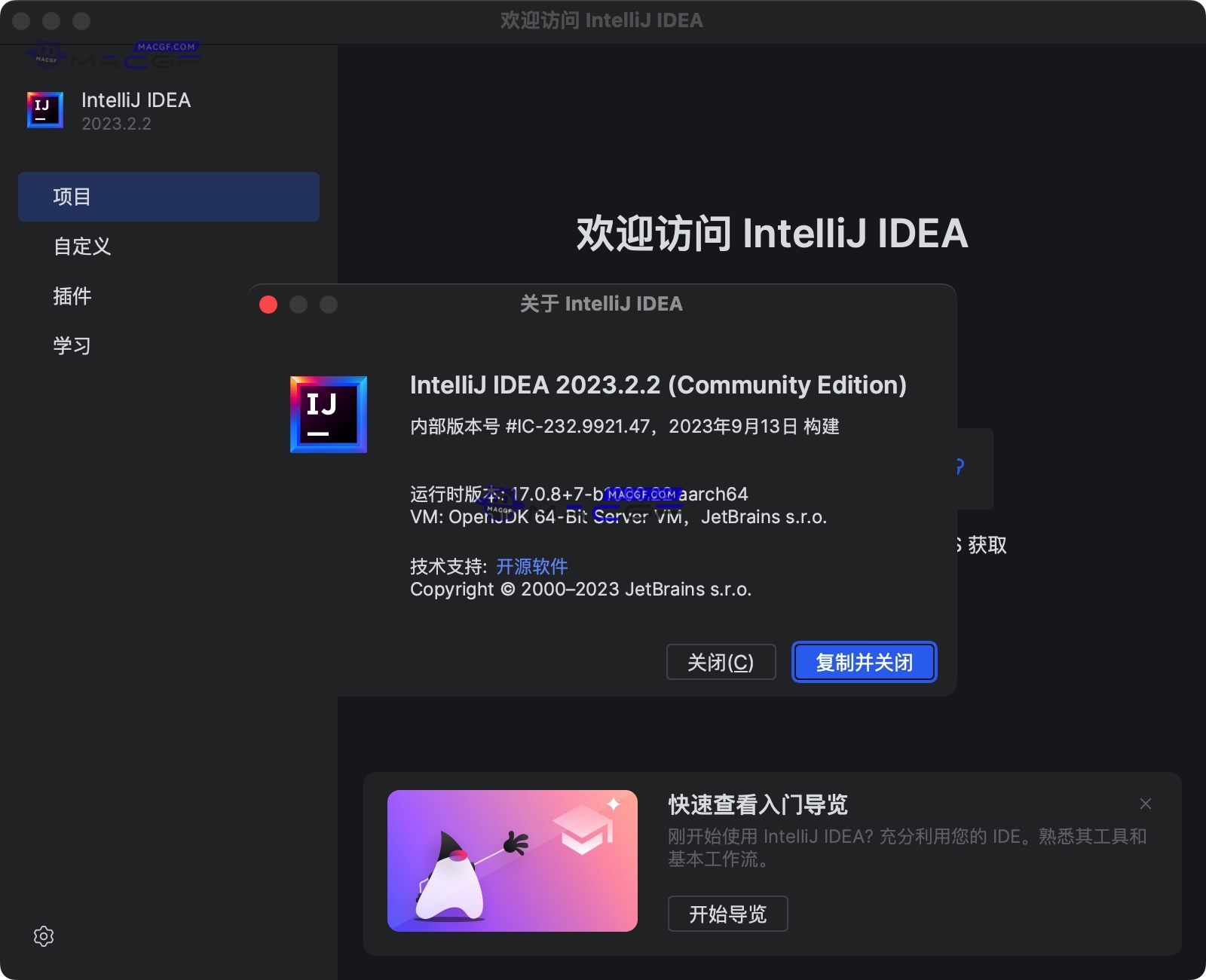
Task: Open the 自定义 section
Action: [x=81, y=246]
